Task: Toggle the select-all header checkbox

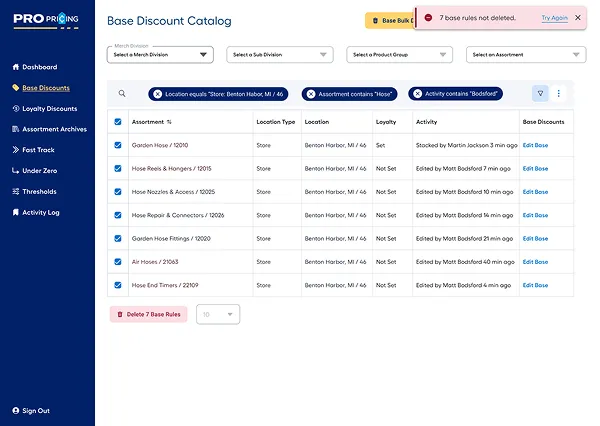Action: point(118,122)
